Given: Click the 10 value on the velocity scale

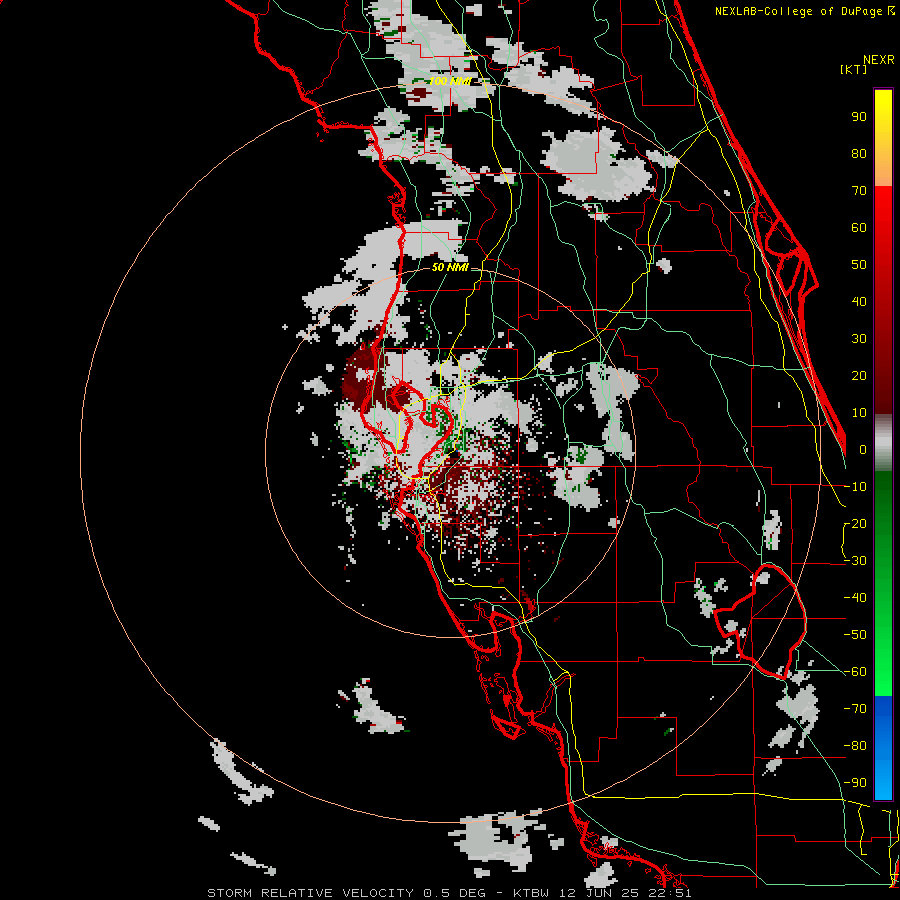Looking at the screenshot, I should (859, 413).
